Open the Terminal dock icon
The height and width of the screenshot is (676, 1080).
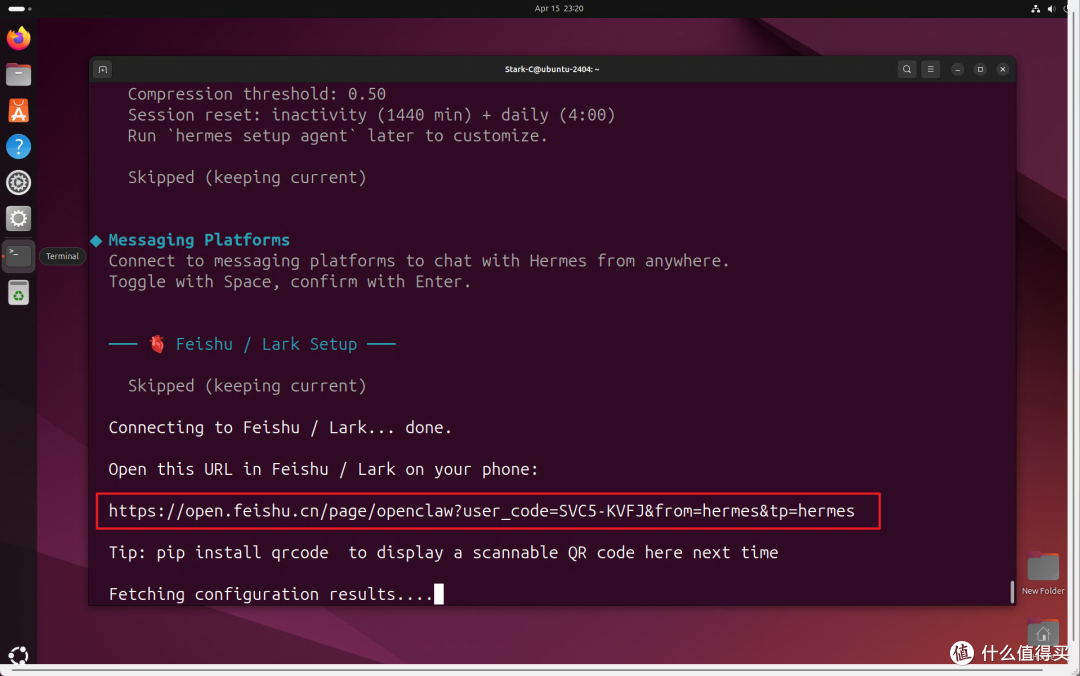pyautogui.click(x=19, y=255)
